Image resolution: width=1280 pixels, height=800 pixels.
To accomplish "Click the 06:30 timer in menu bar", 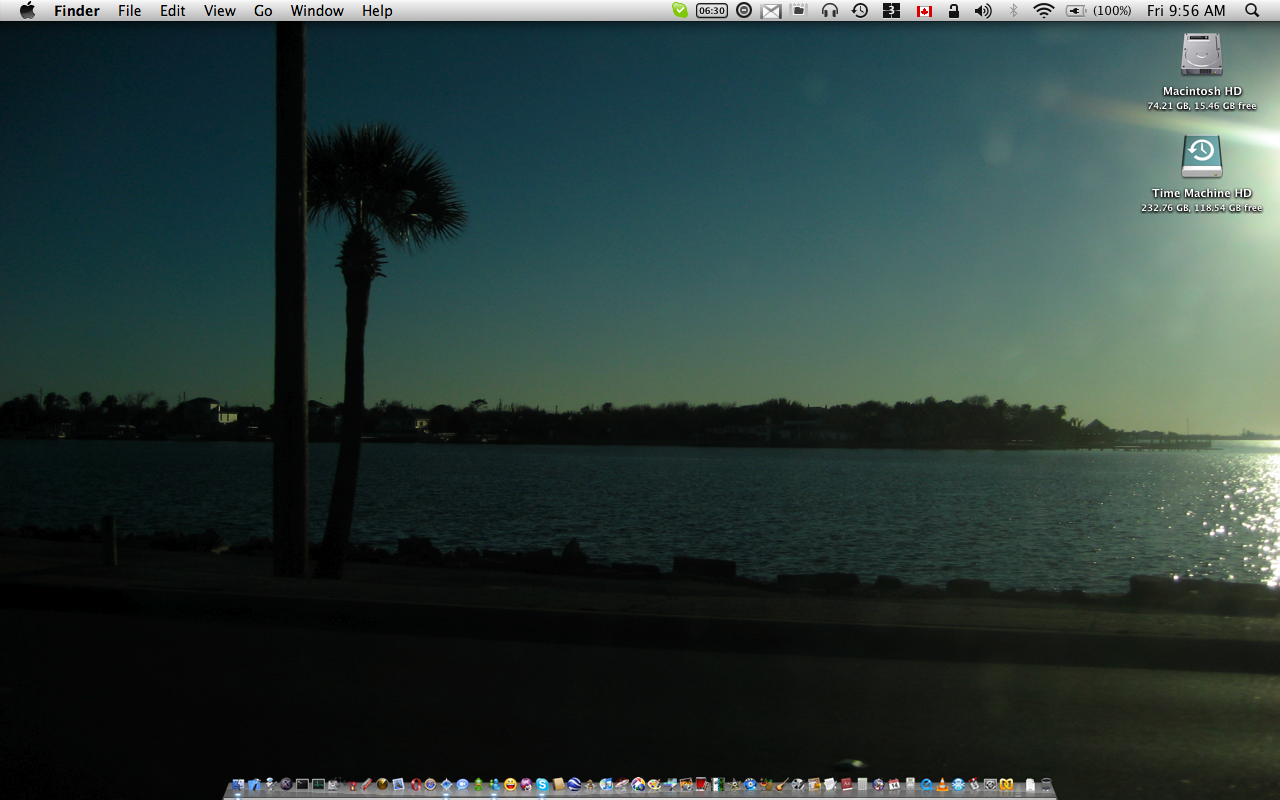I will (712, 10).
